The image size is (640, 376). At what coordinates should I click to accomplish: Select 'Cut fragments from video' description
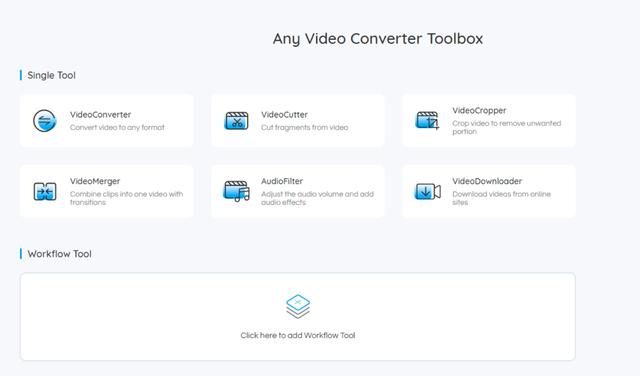[305, 127]
